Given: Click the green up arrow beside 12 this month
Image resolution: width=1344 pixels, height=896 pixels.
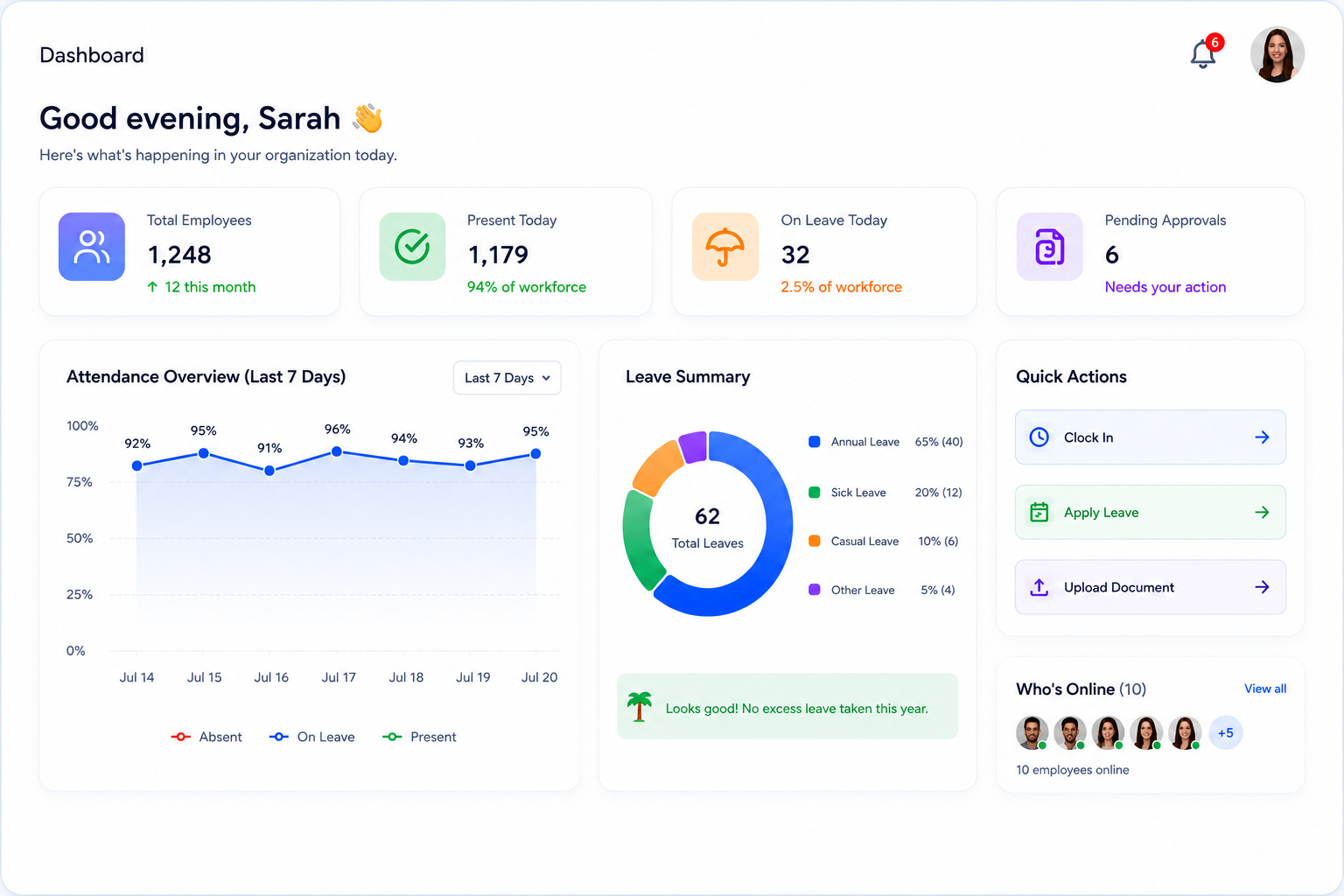Looking at the screenshot, I should [x=152, y=287].
